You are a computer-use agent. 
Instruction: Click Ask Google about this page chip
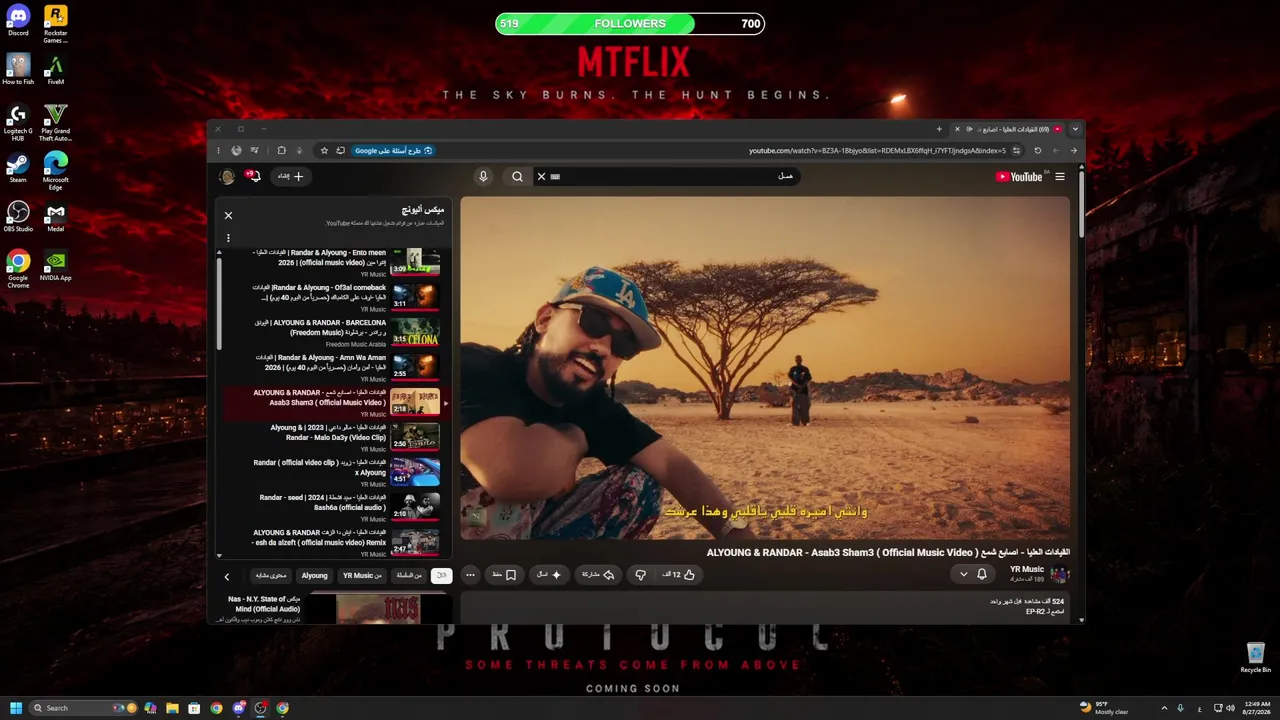click(393, 151)
